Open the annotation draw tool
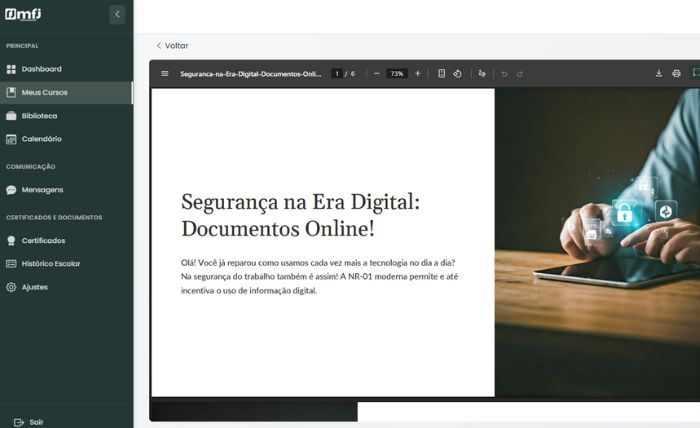This screenshot has width=700, height=428. [x=482, y=73]
